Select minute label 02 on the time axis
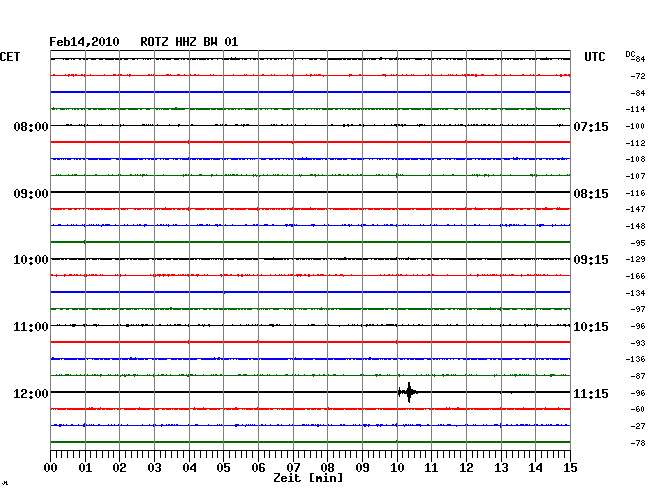The width and height of the screenshot is (650, 494). tap(119, 468)
